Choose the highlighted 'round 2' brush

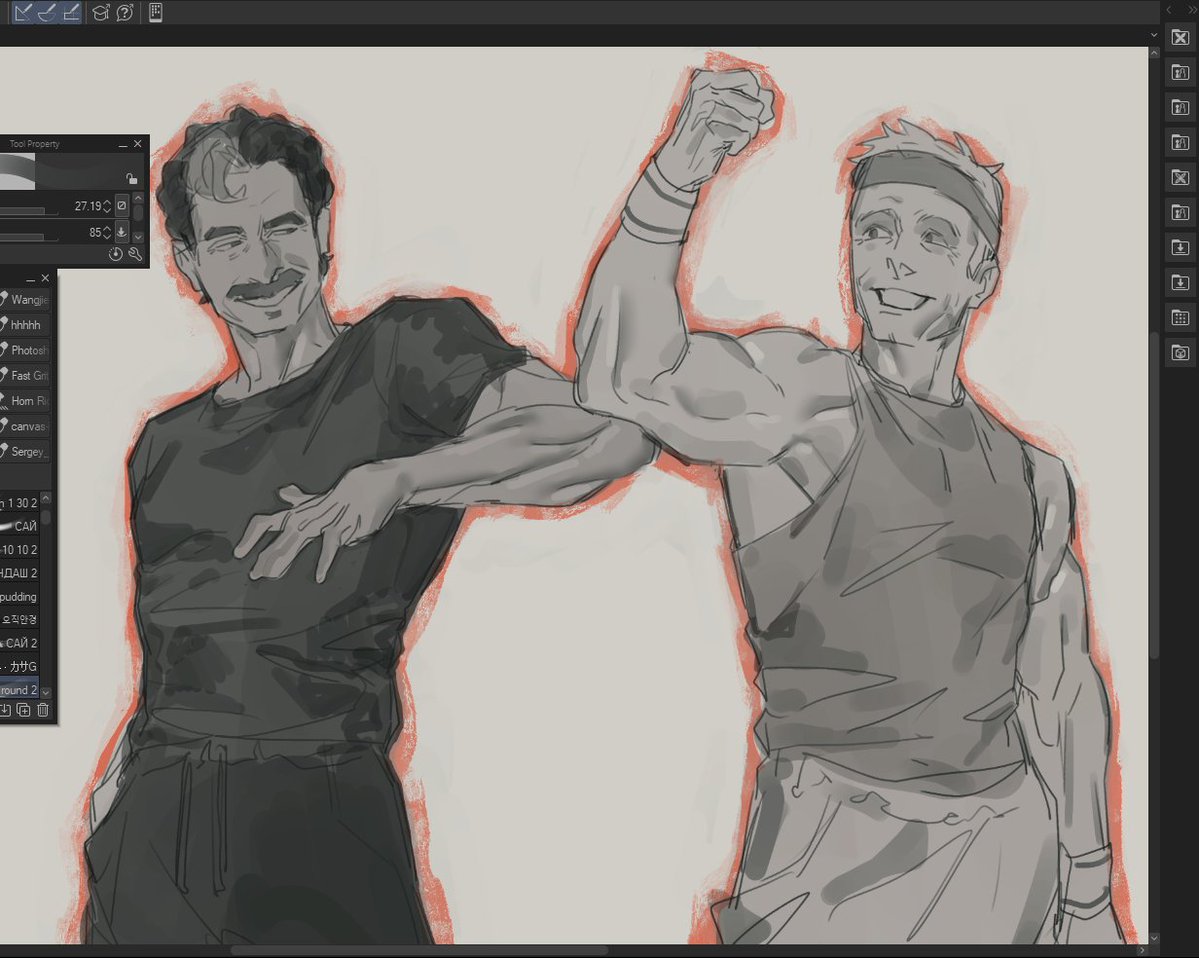(19, 690)
